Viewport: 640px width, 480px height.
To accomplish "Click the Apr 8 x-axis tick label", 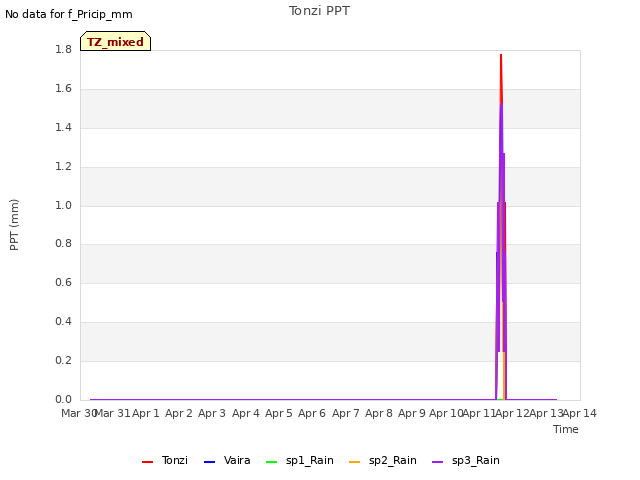I will coord(379,413).
